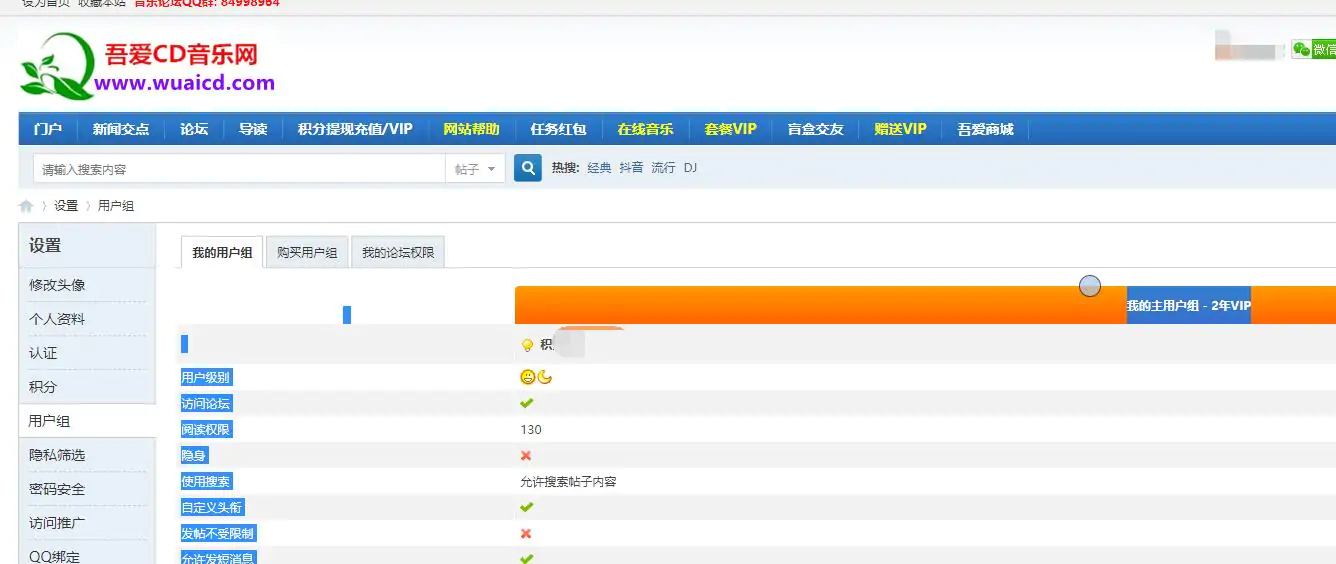Click red cross in 隐身 row
The height and width of the screenshot is (564, 1336).
526,455
